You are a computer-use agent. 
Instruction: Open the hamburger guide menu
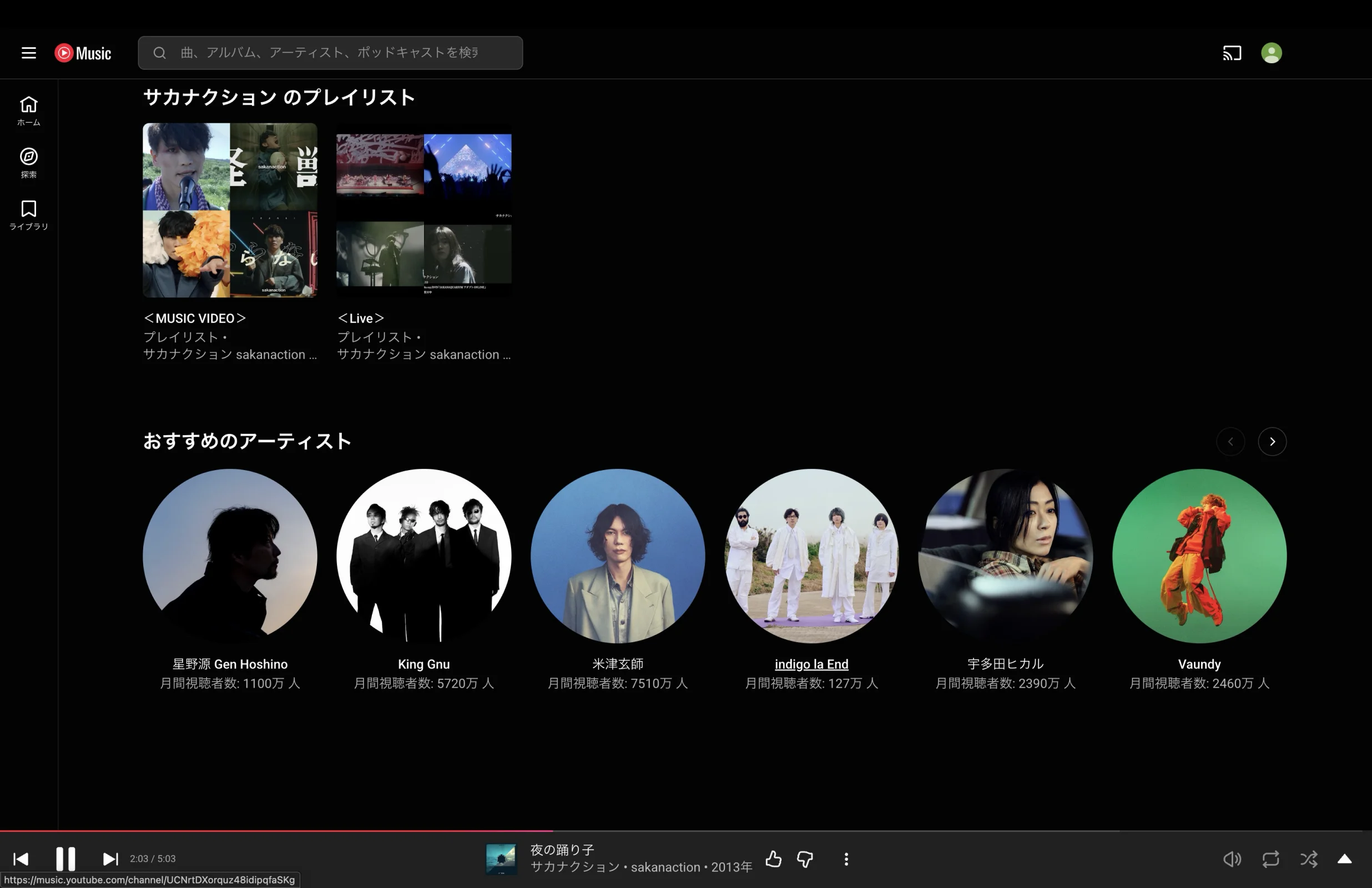click(x=29, y=53)
